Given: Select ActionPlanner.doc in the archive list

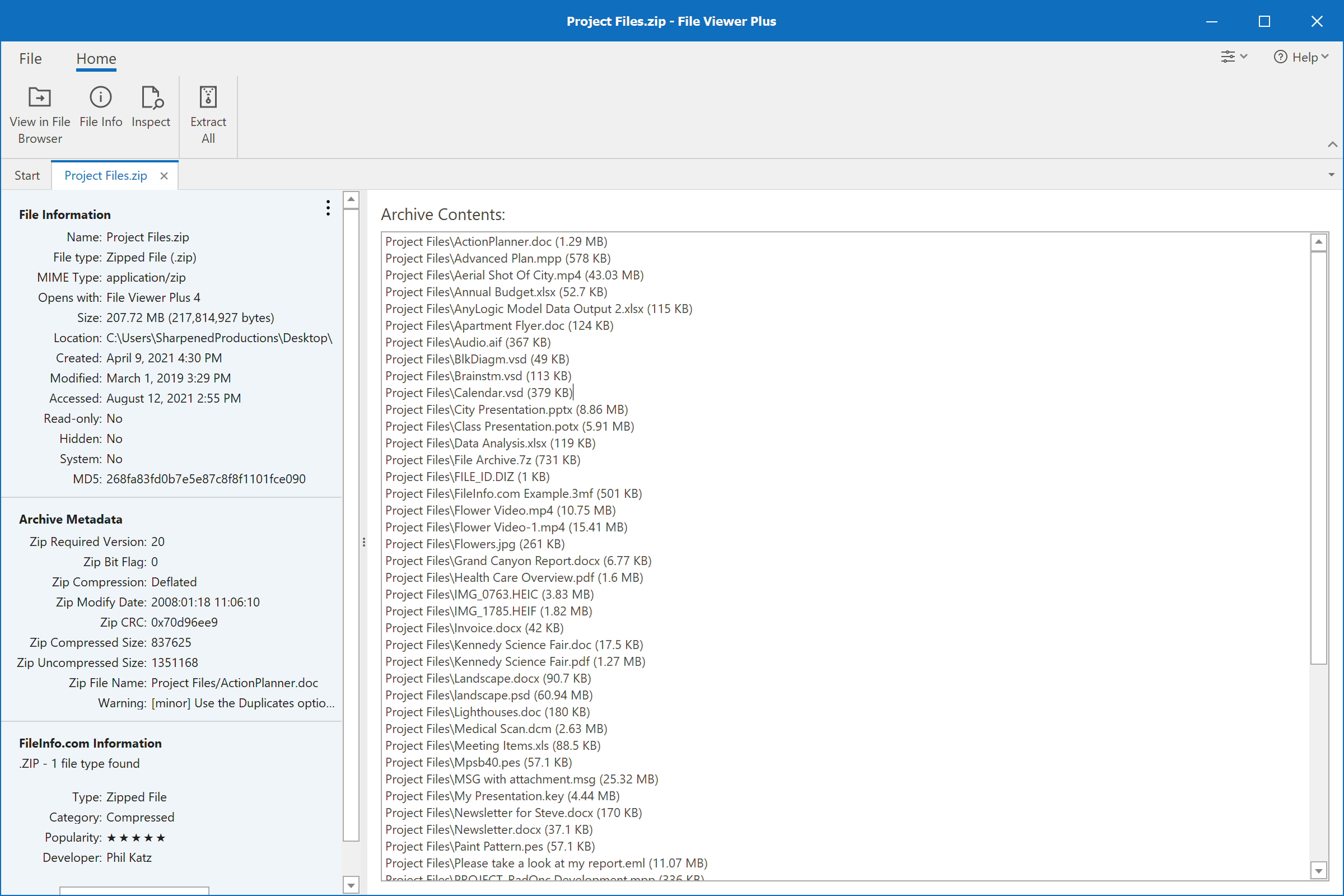Looking at the screenshot, I should coord(496,241).
